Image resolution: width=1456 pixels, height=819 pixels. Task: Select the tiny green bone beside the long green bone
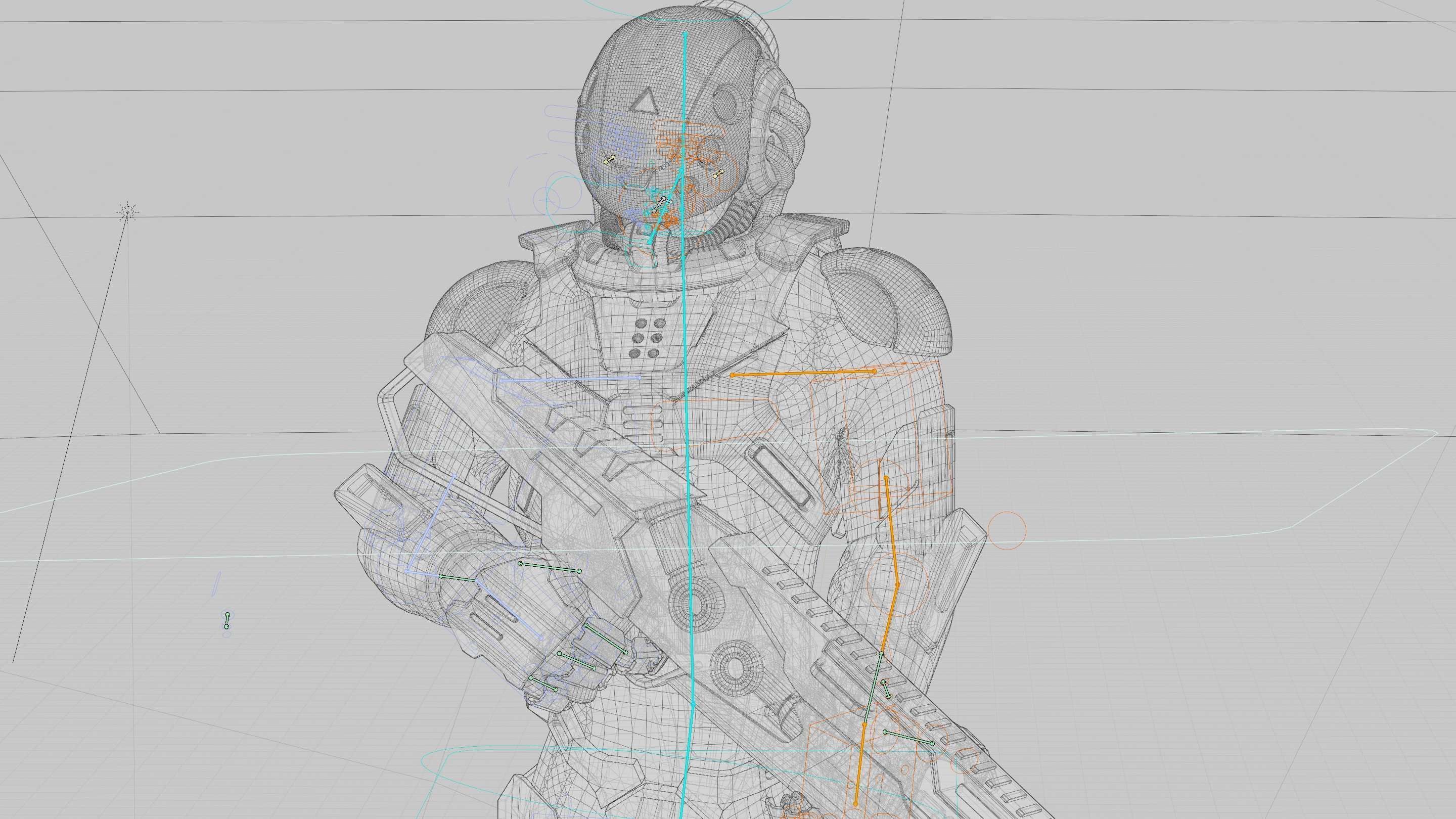(x=886, y=689)
